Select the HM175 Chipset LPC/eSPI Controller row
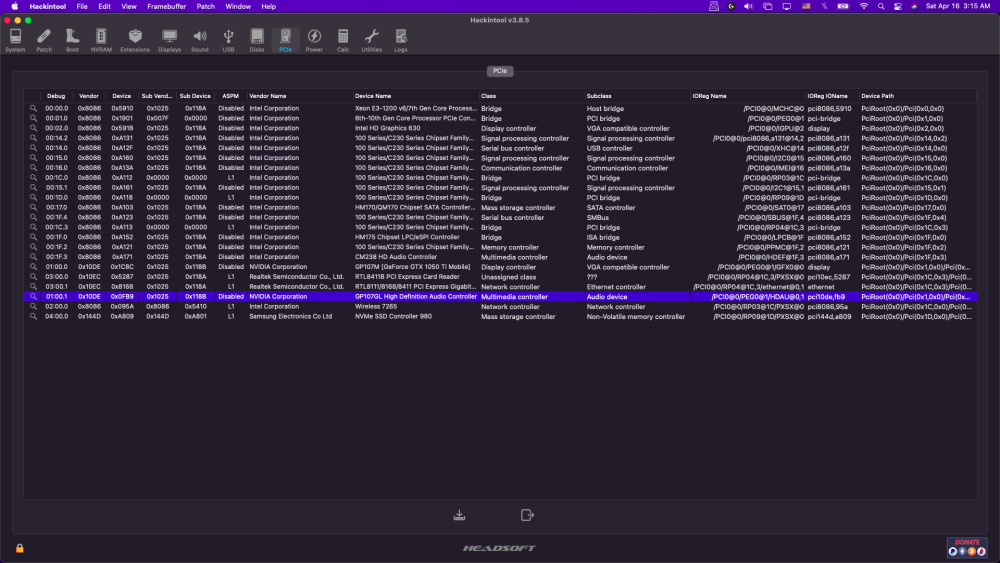This screenshot has width=1000, height=563. tap(500, 237)
